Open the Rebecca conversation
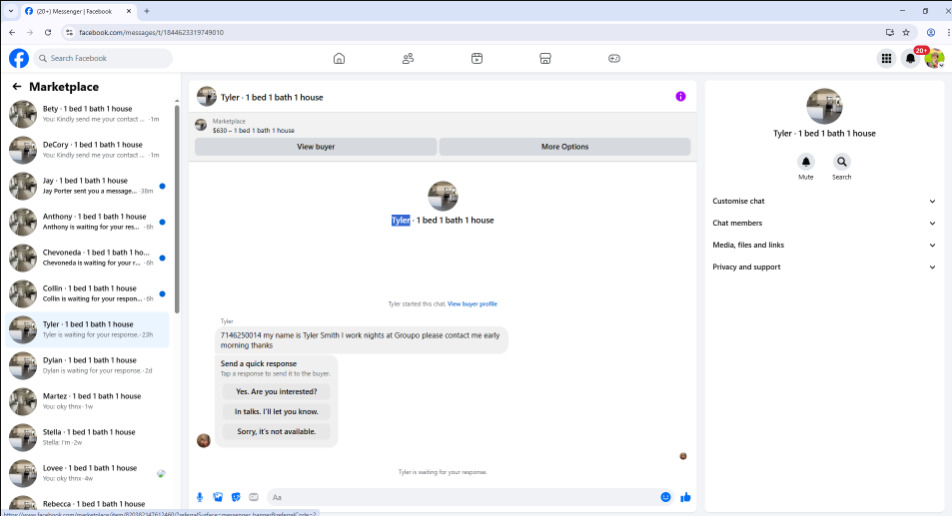Image resolution: width=952 pixels, height=516 pixels. tap(87, 504)
